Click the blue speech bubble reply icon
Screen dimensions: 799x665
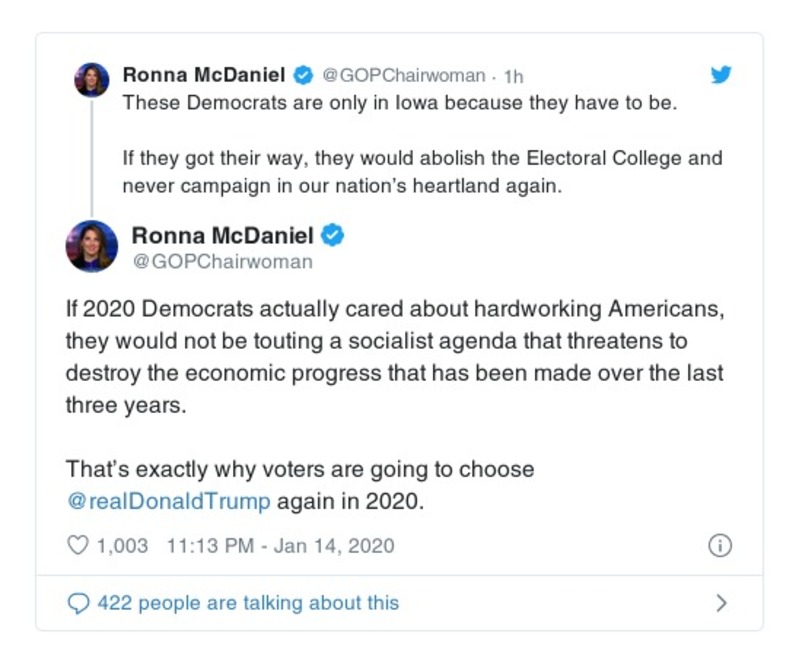coord(77,603)
